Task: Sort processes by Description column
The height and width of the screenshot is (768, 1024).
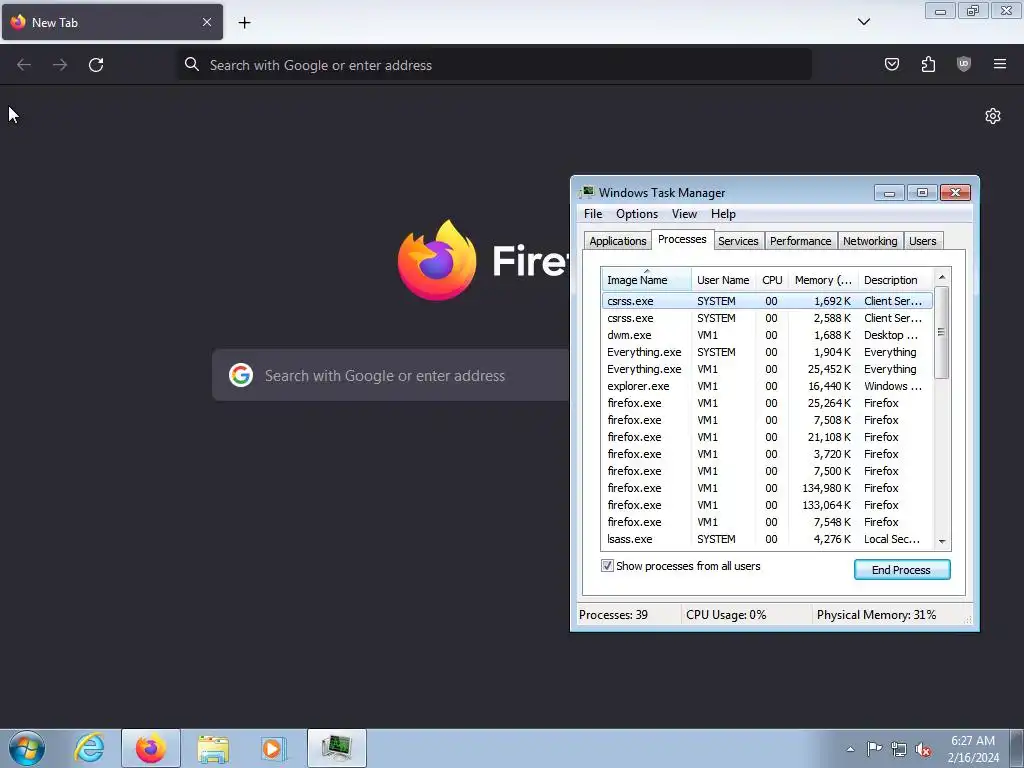Action: pos(895,280)
